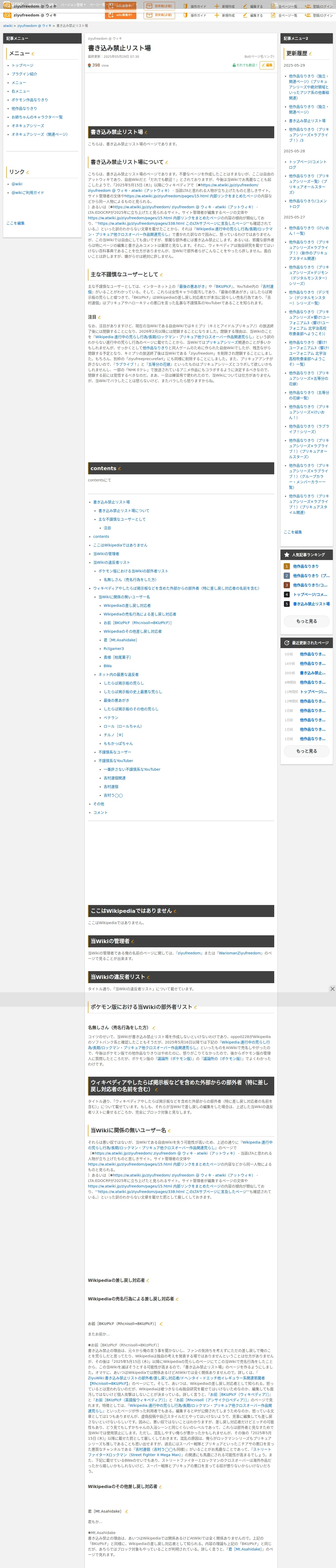The width and height of the screenshot is (336, 1568).
Task: Click ここを編集 under 更新履歴 in the right panel
Action: tap(293, 532)
